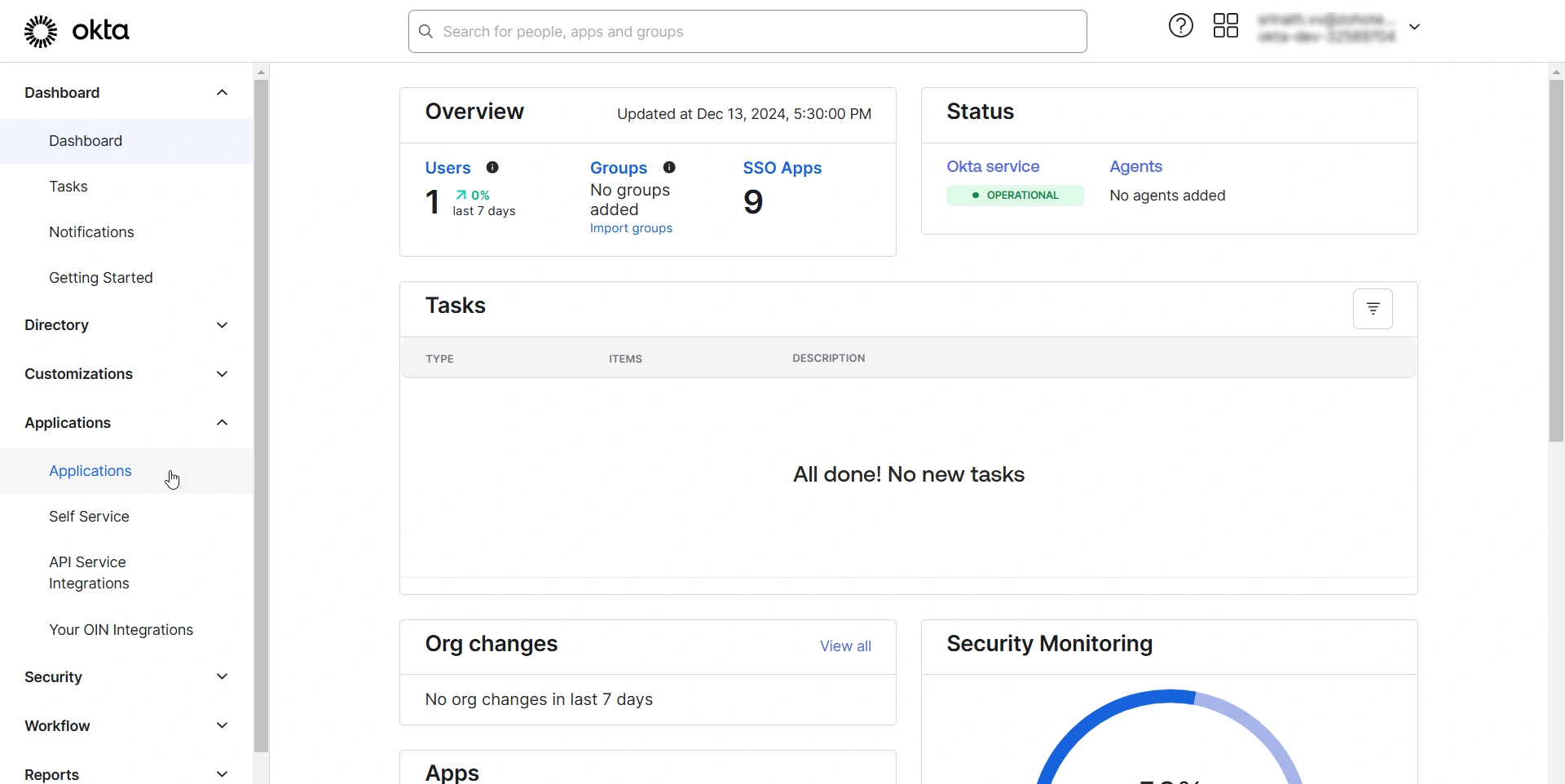Open the Help question mark icon
The height and width of the screenshot is (784, 1565).
[1181, 25]
